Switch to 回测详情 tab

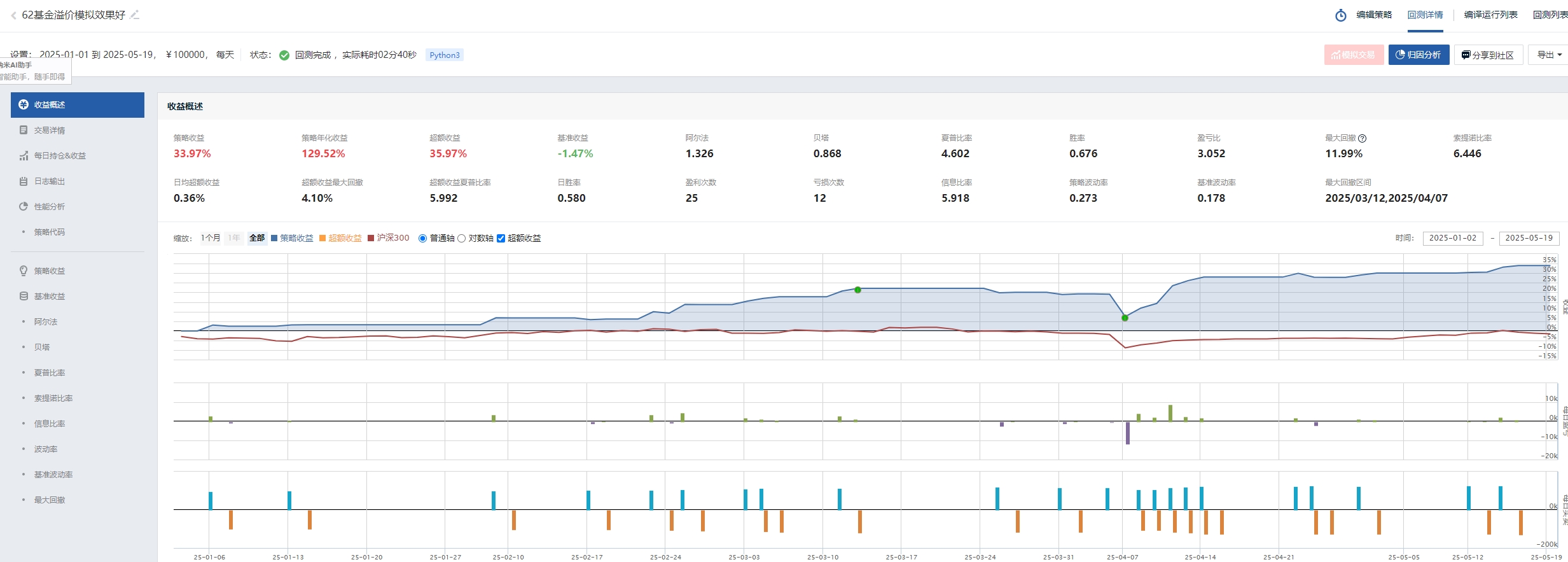click(x=1425, y=15)
